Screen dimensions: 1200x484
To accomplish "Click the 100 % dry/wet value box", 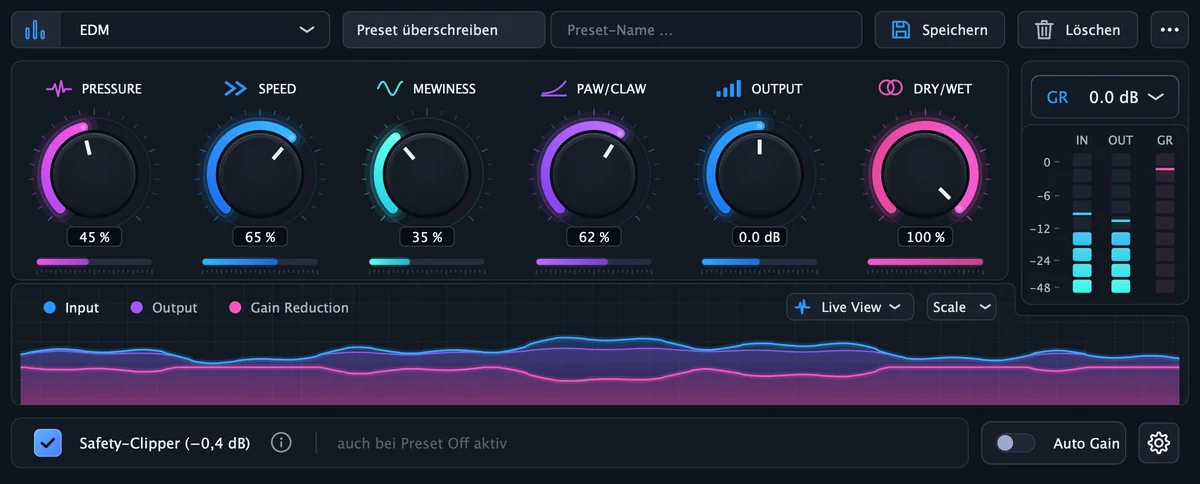I will [926, 237].
